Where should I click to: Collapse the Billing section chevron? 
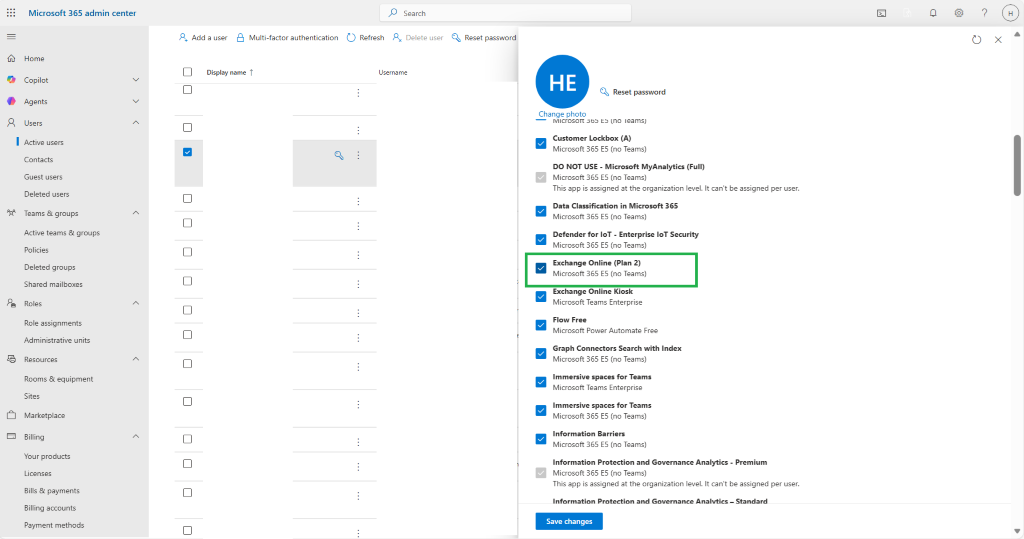(x=136, y=436)
